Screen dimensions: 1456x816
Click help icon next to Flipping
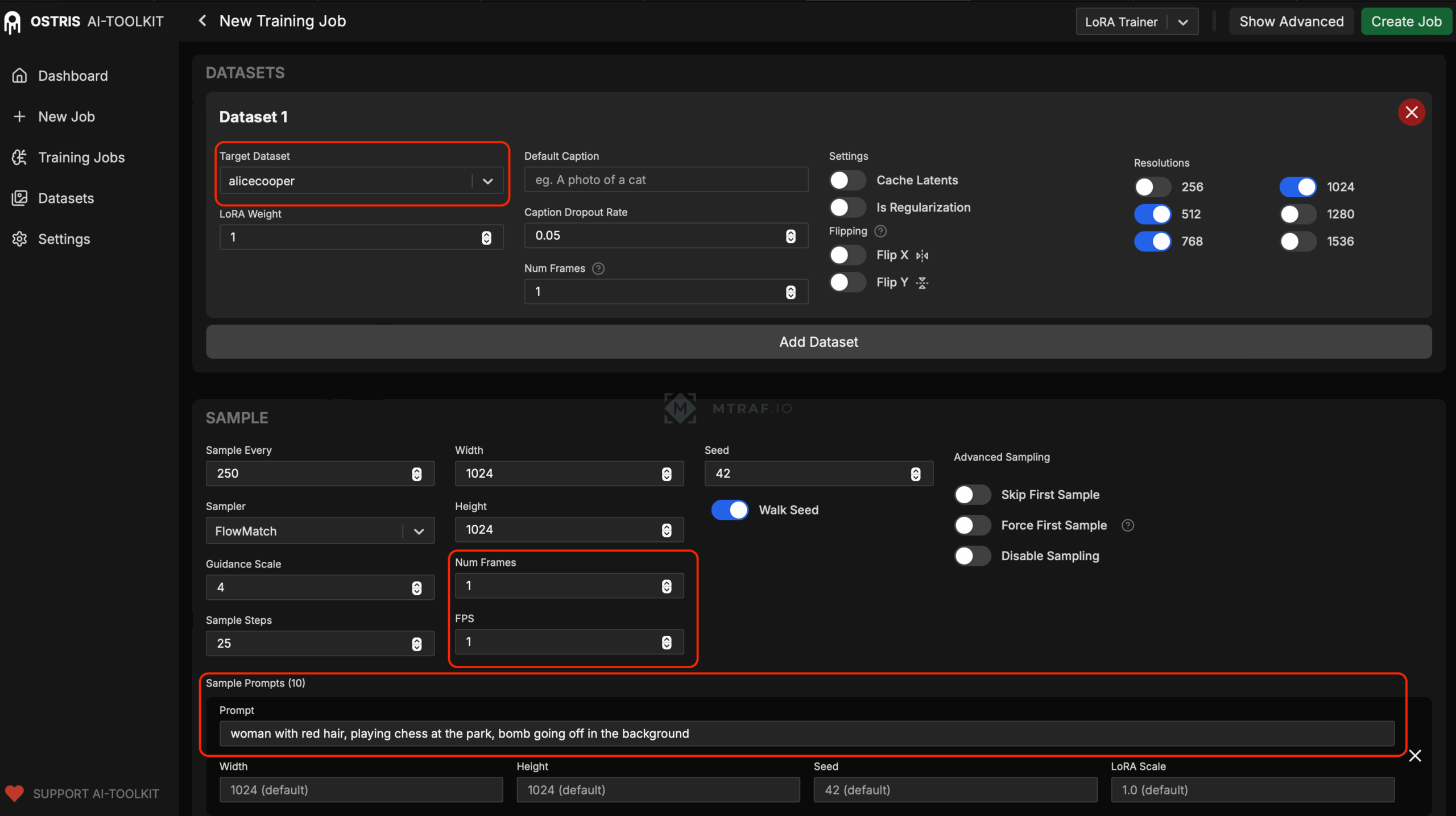(x=880, y=231)
